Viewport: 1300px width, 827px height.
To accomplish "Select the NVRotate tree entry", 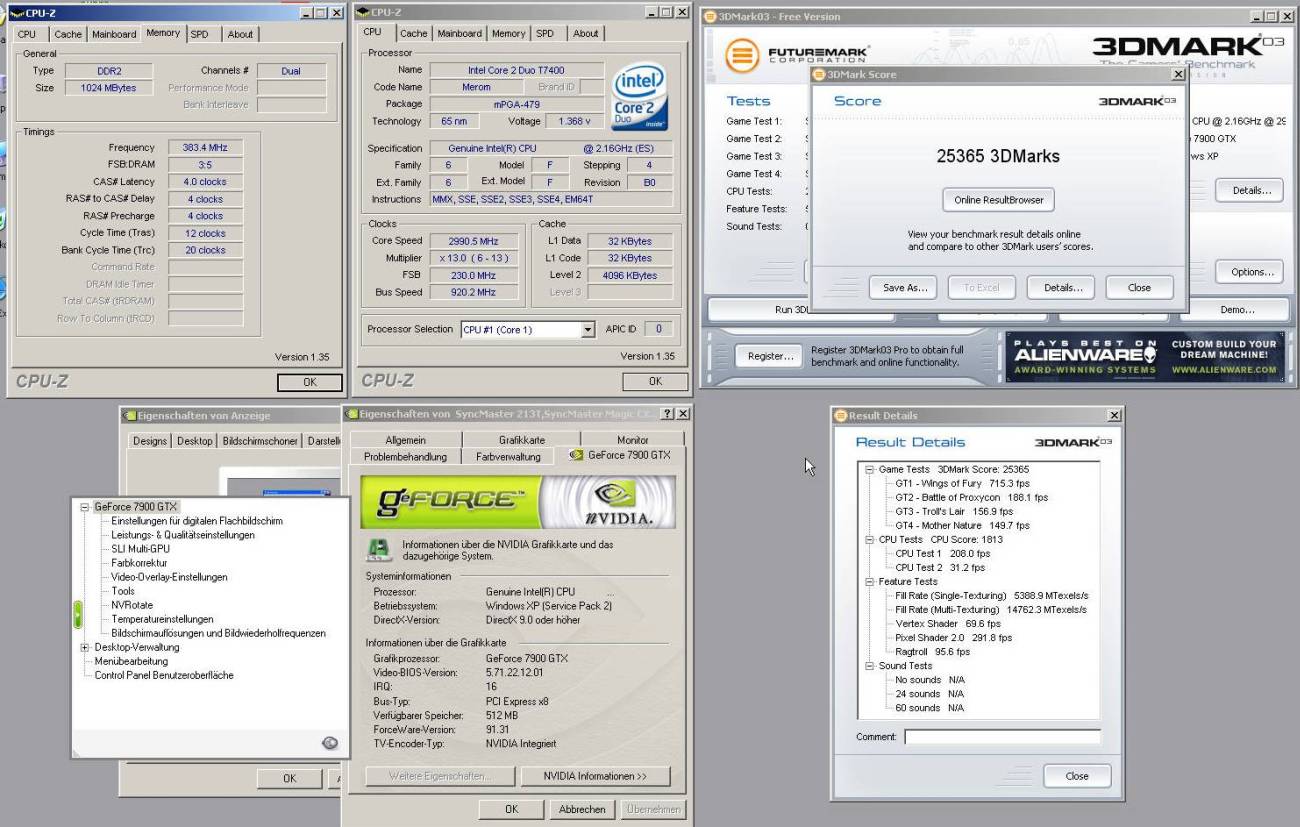I will point(132,605).
